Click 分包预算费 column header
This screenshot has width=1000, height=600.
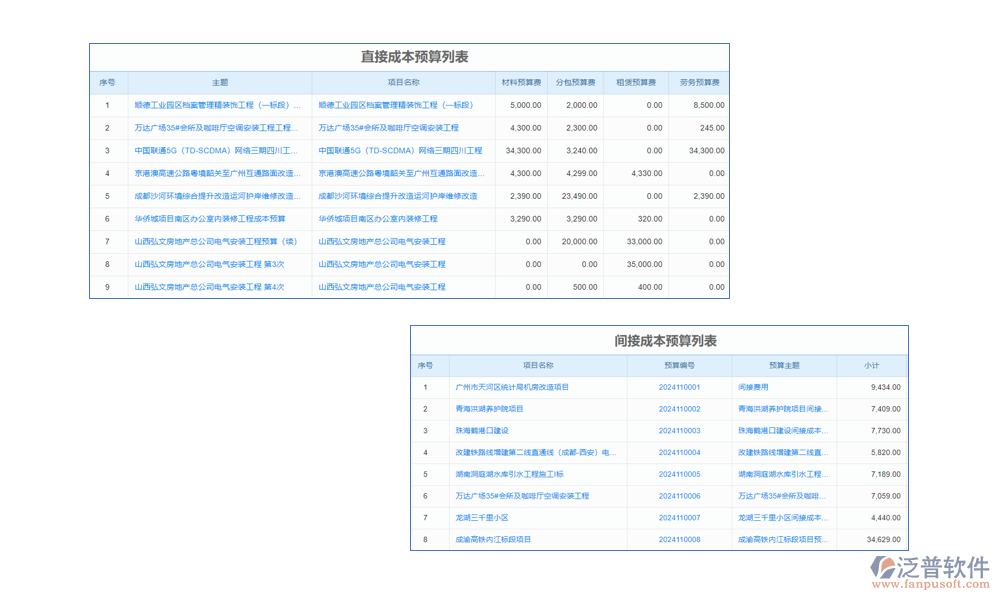(x=575, y=83)
